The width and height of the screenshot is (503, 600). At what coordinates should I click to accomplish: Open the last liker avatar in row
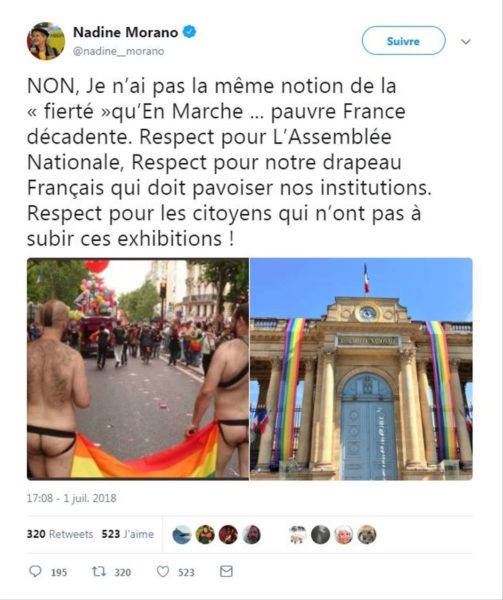tap(367, 535)
